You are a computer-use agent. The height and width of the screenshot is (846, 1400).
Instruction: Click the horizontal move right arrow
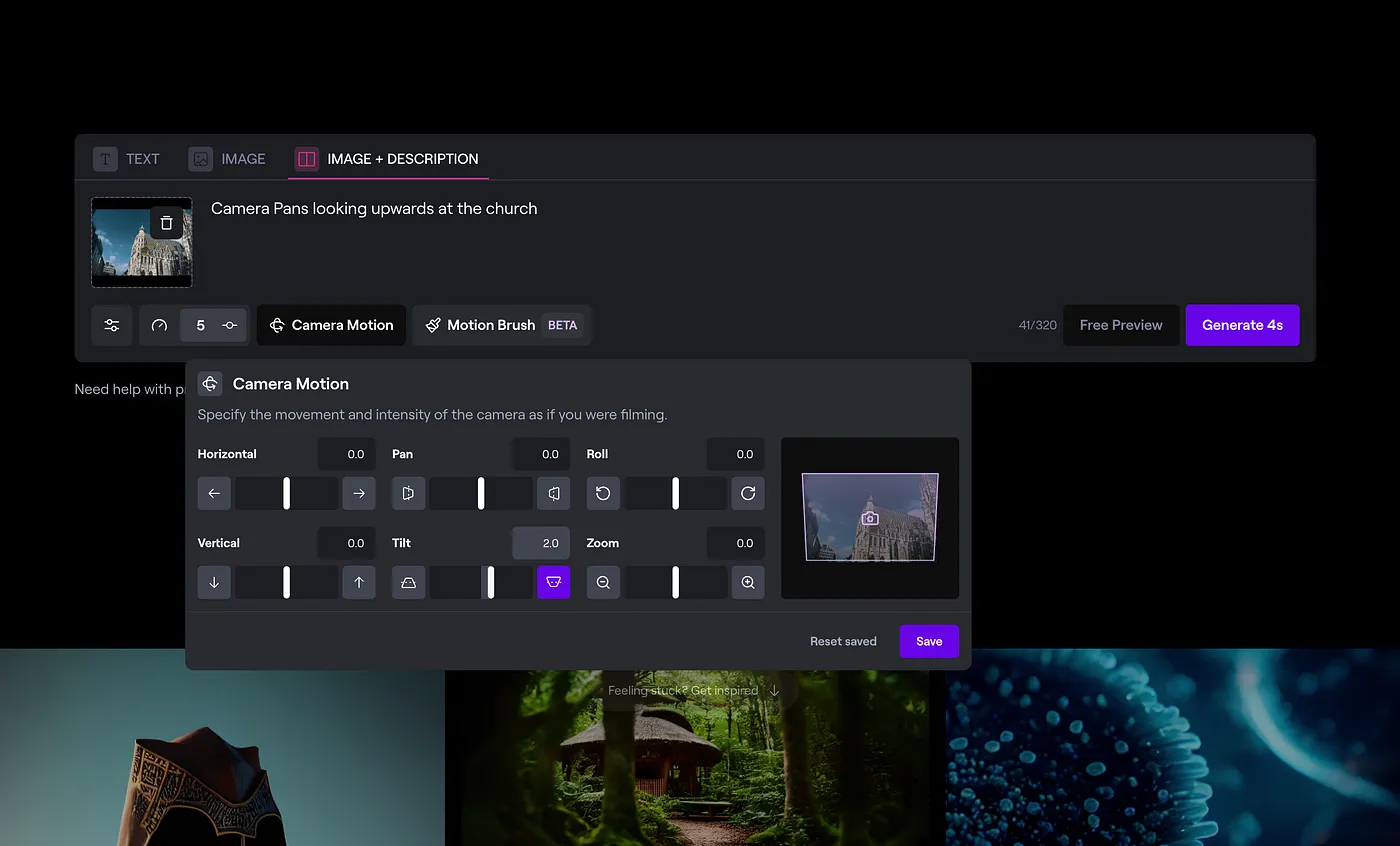click(359, 493)
